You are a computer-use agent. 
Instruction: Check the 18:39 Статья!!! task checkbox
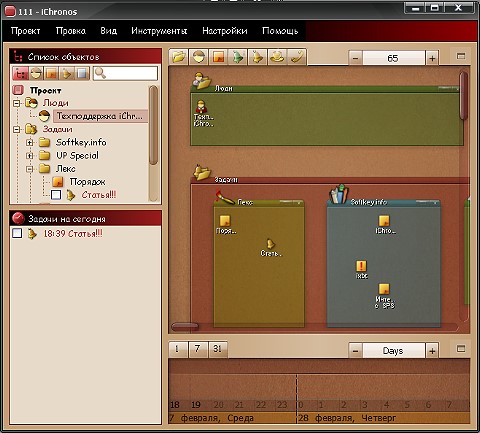(17, 233)
